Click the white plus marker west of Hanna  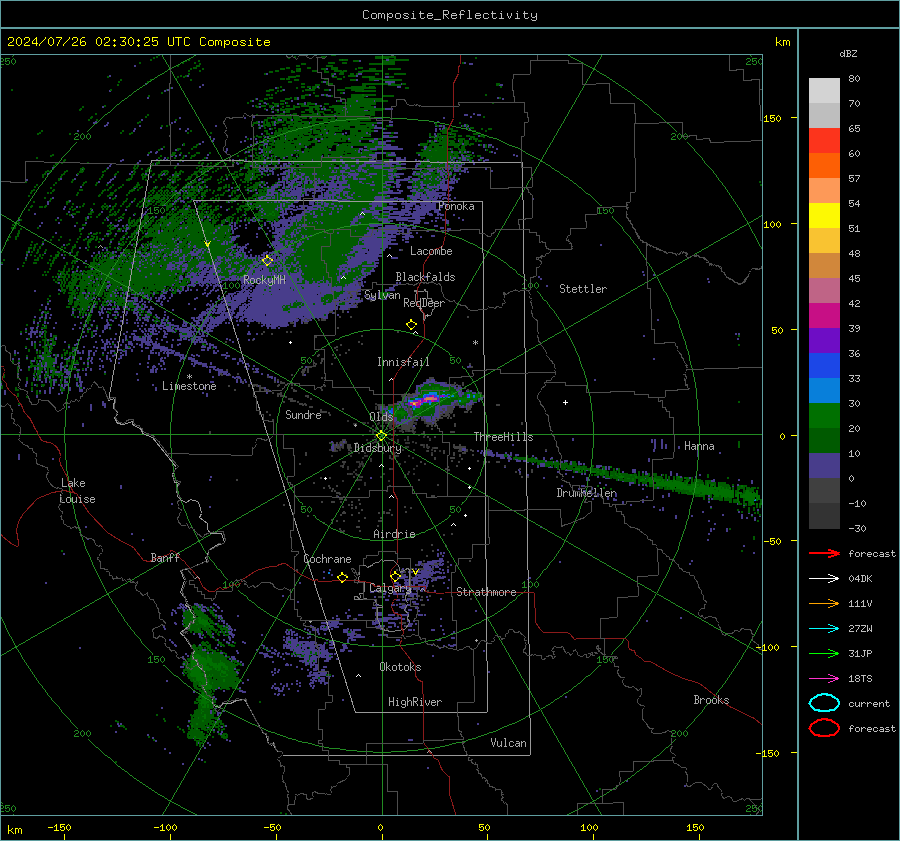565,402
